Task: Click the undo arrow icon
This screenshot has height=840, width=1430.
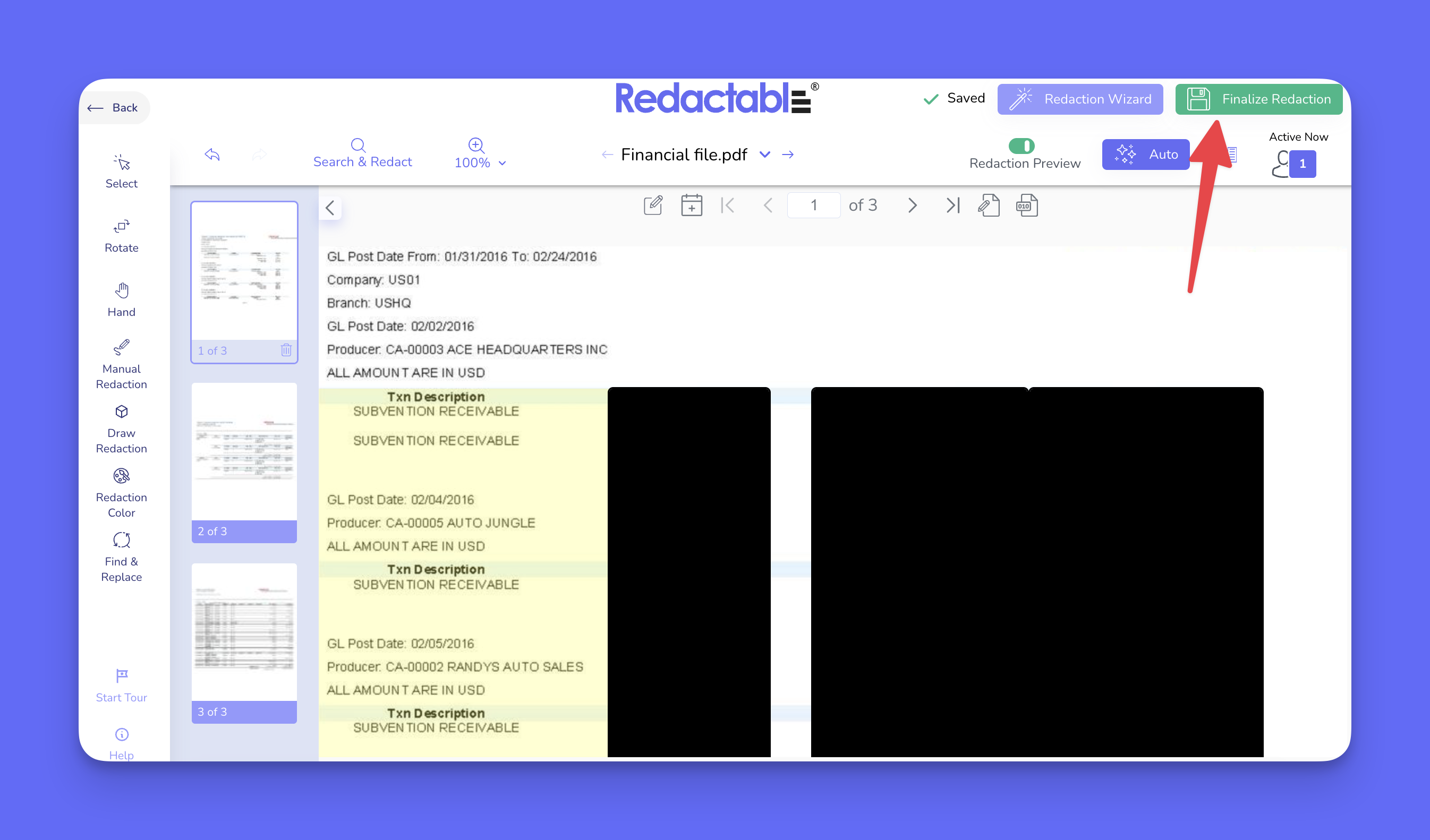Action: 212,155
